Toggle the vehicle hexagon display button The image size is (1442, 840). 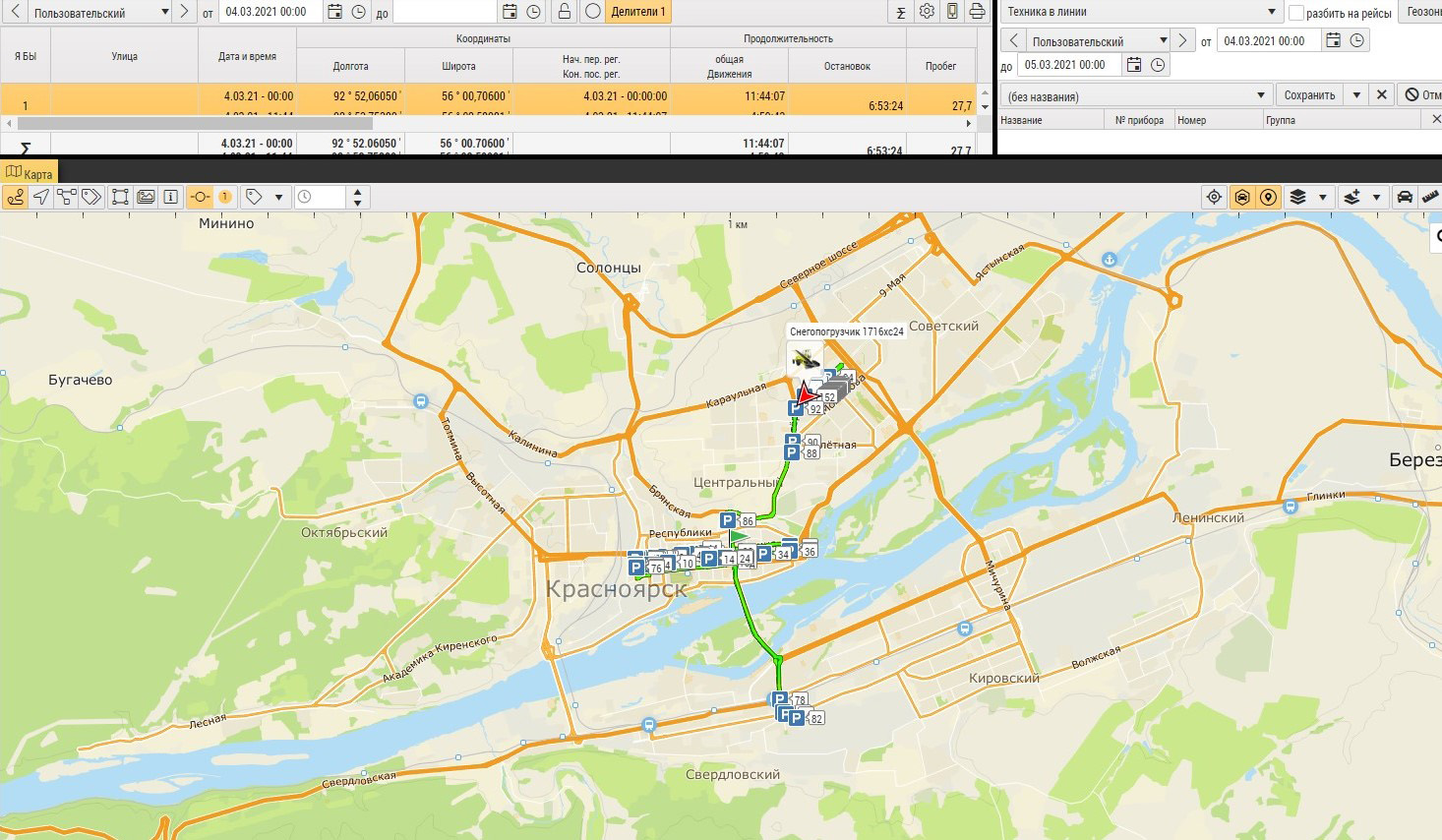click(1242, 197)
